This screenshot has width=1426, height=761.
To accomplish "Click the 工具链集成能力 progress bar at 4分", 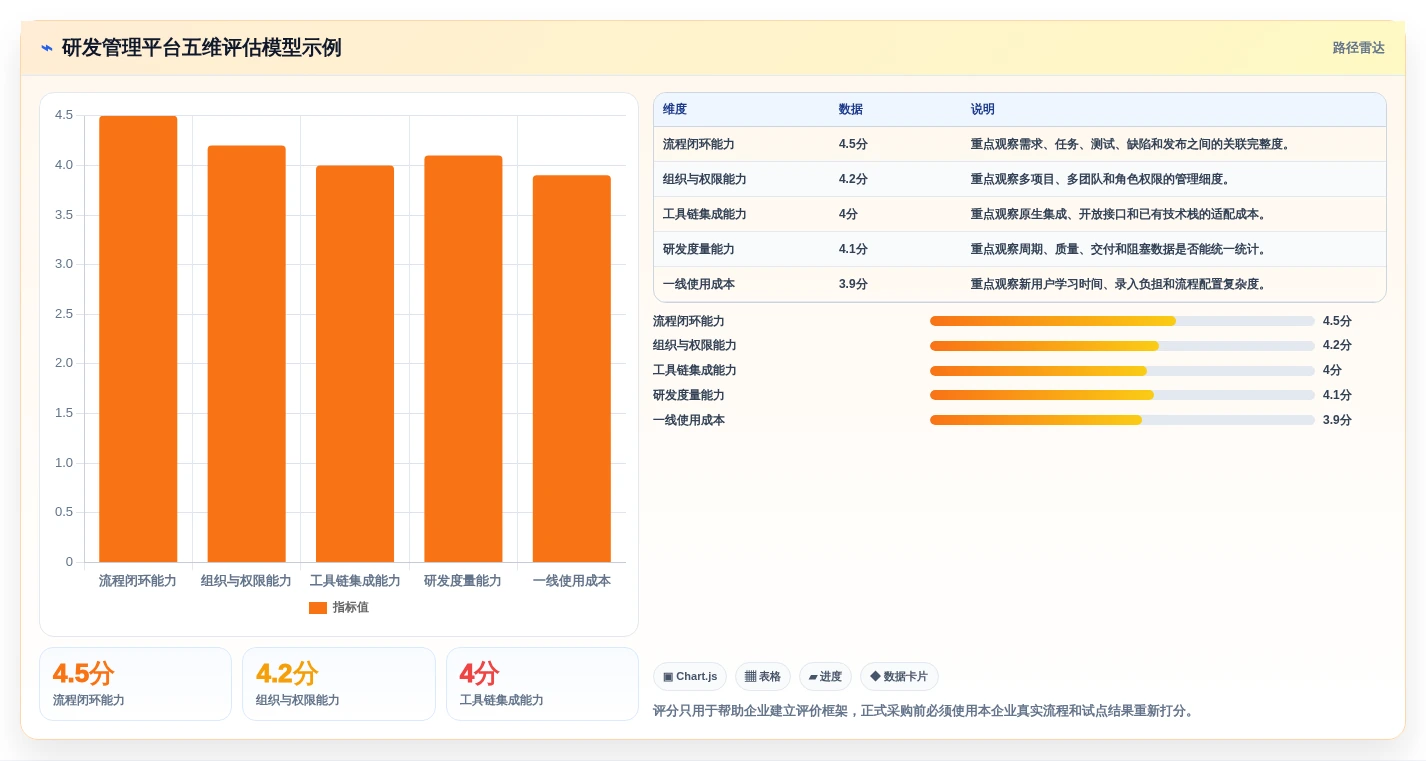I will [x=1122, y=371].
